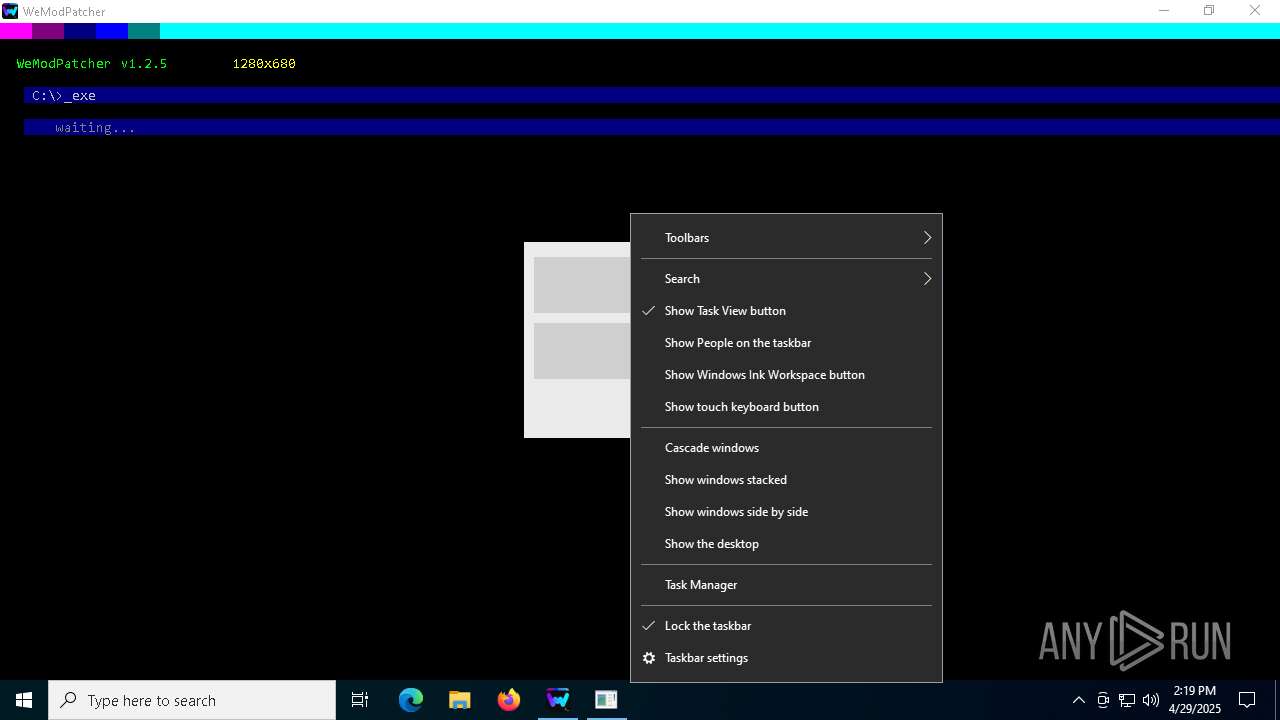The image size is (1280, 720).
Task: Open Task View from the taskbar
Action: click(360, 700)
